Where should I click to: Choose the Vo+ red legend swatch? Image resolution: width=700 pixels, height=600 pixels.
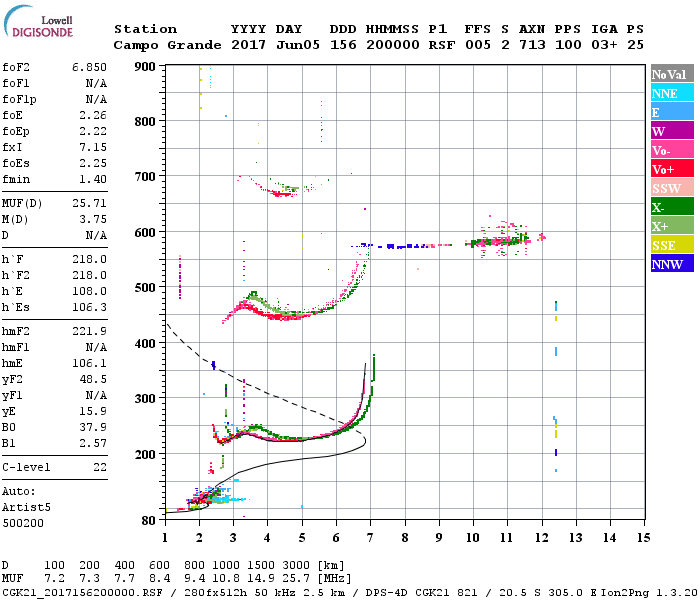[x=671, y=170]
